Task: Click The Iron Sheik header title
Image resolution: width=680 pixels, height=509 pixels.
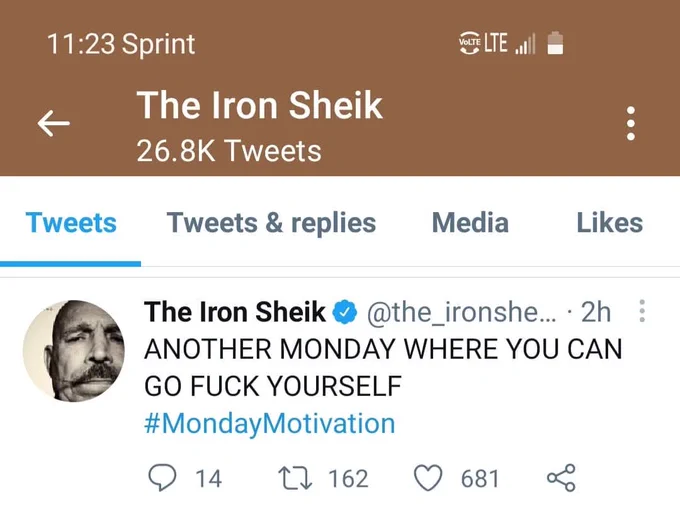Action: point(259,105)
